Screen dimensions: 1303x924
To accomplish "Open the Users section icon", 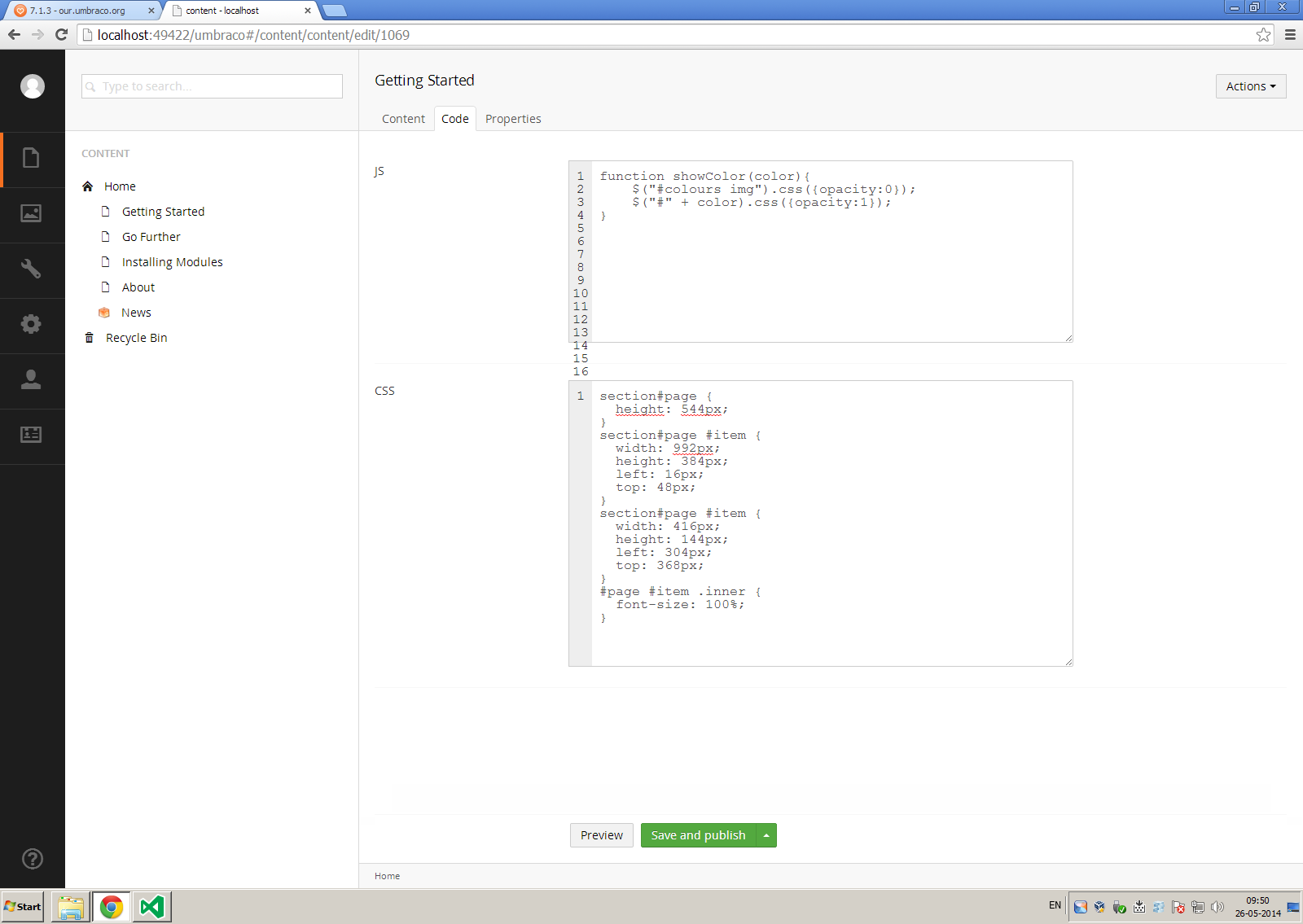I will pyautogui.click(x=31, y=379).
